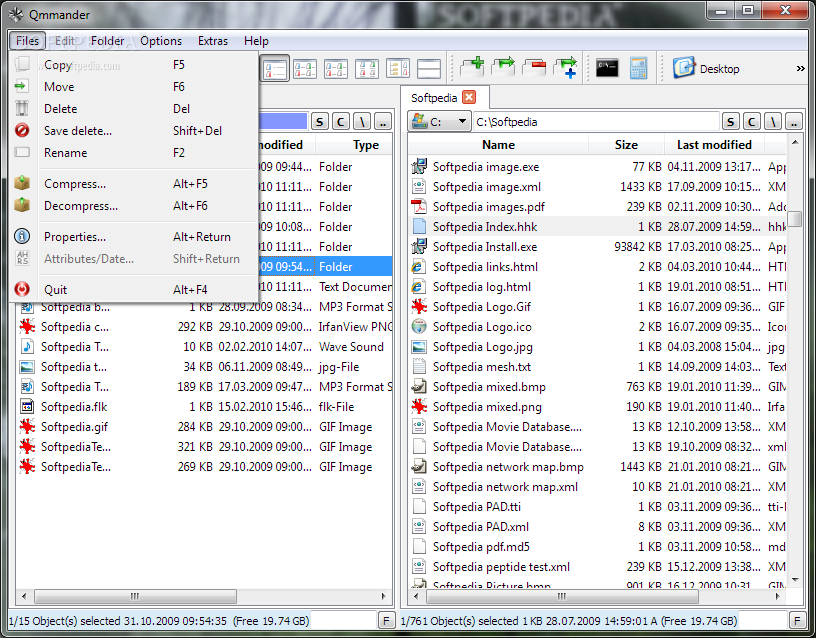Select Softpedia Install.exe file

click(x=597, y=247)
